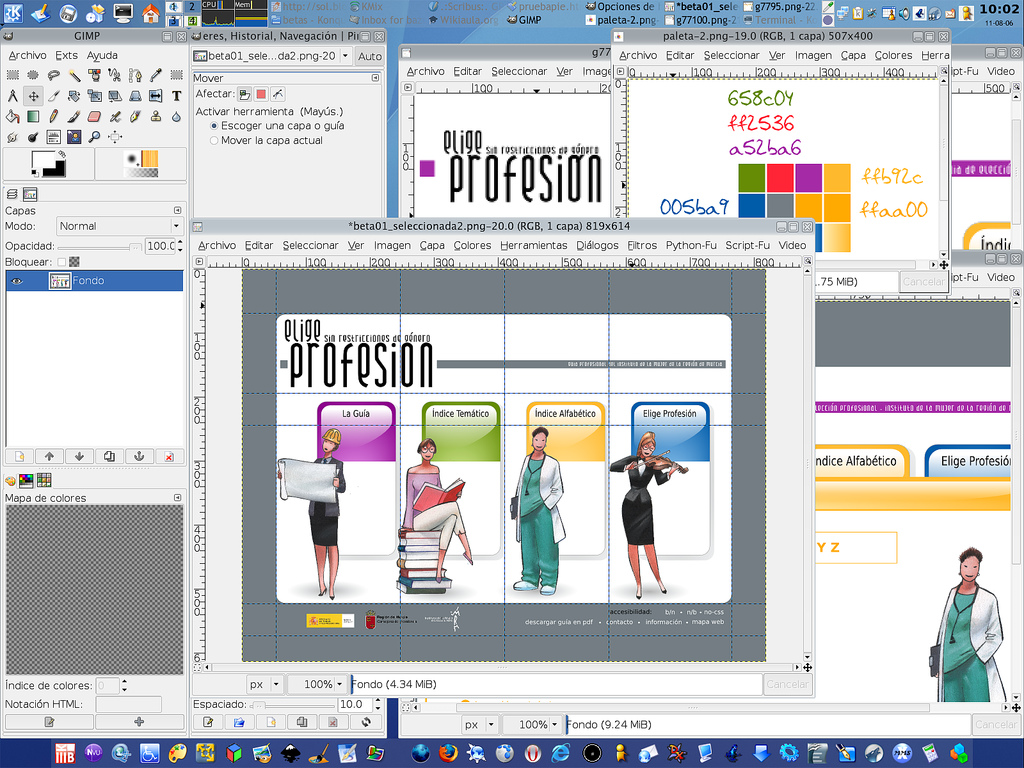This screenshot has height=768, width=1024.
Task: Open the 100% zoom dropdown in background image window
Action: point(533,724)
